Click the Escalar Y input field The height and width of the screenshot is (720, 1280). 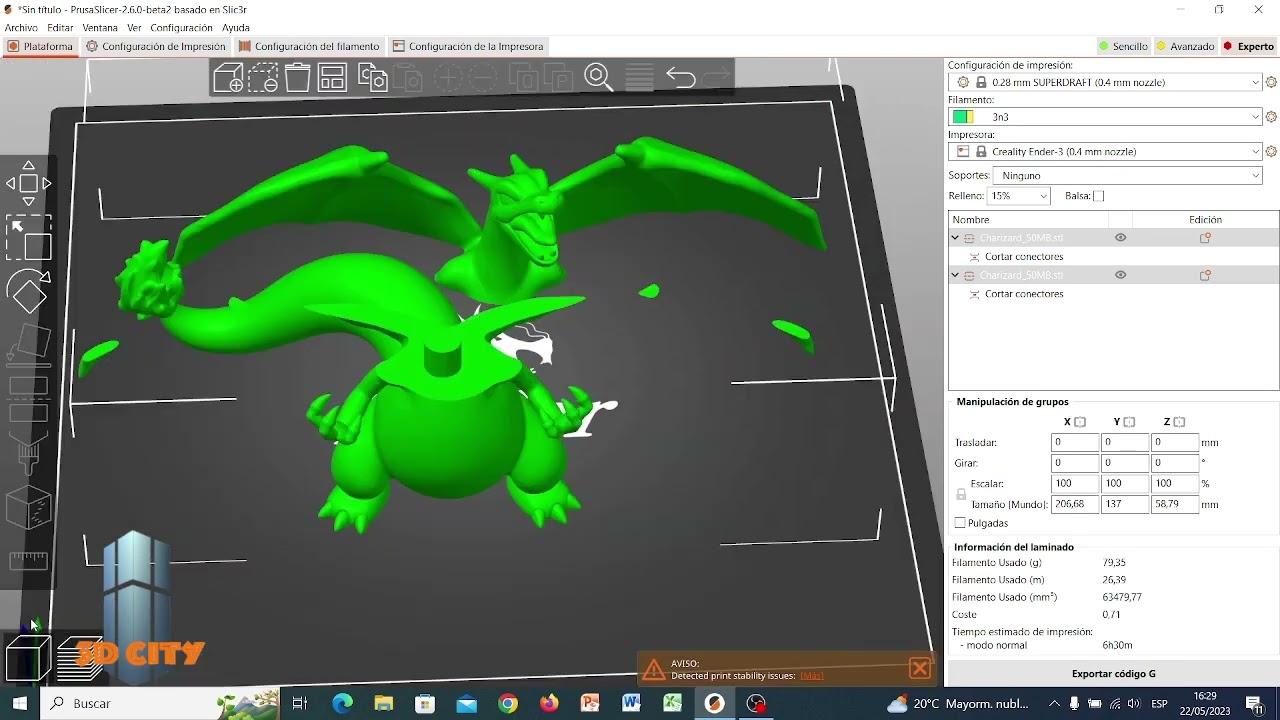point(1125,484)
